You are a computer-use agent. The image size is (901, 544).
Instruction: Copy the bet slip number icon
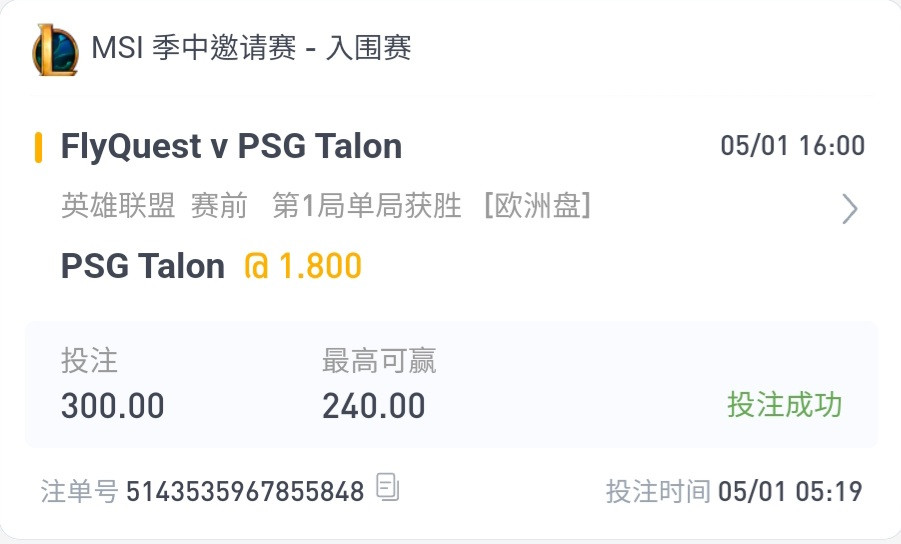(x=387, y=487)
